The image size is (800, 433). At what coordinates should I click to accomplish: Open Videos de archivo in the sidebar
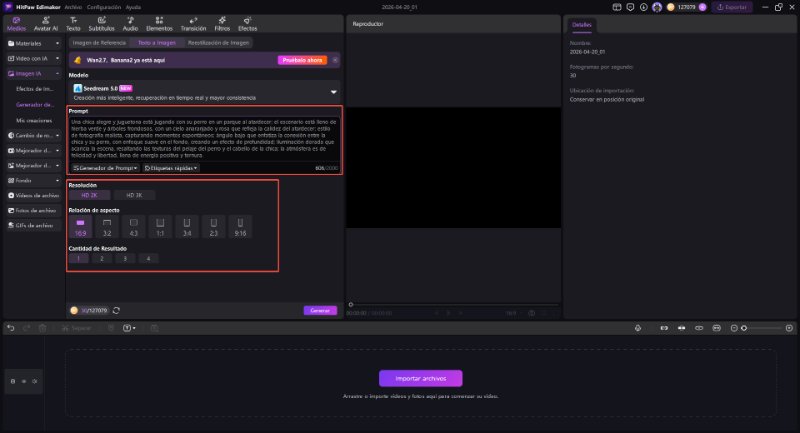[34, 195]
